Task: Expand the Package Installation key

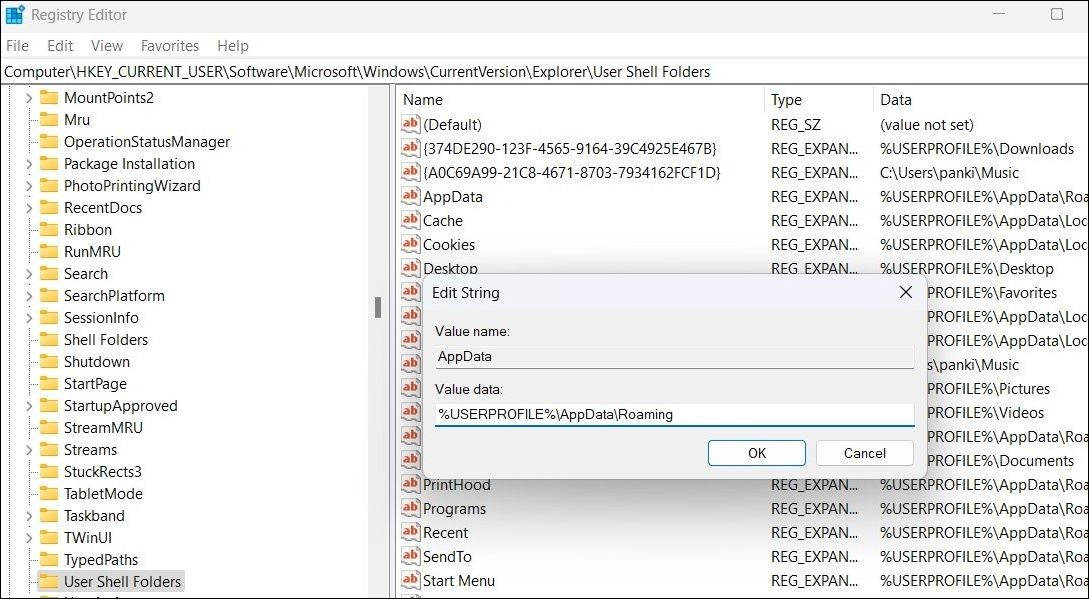Action: point(28,164)
